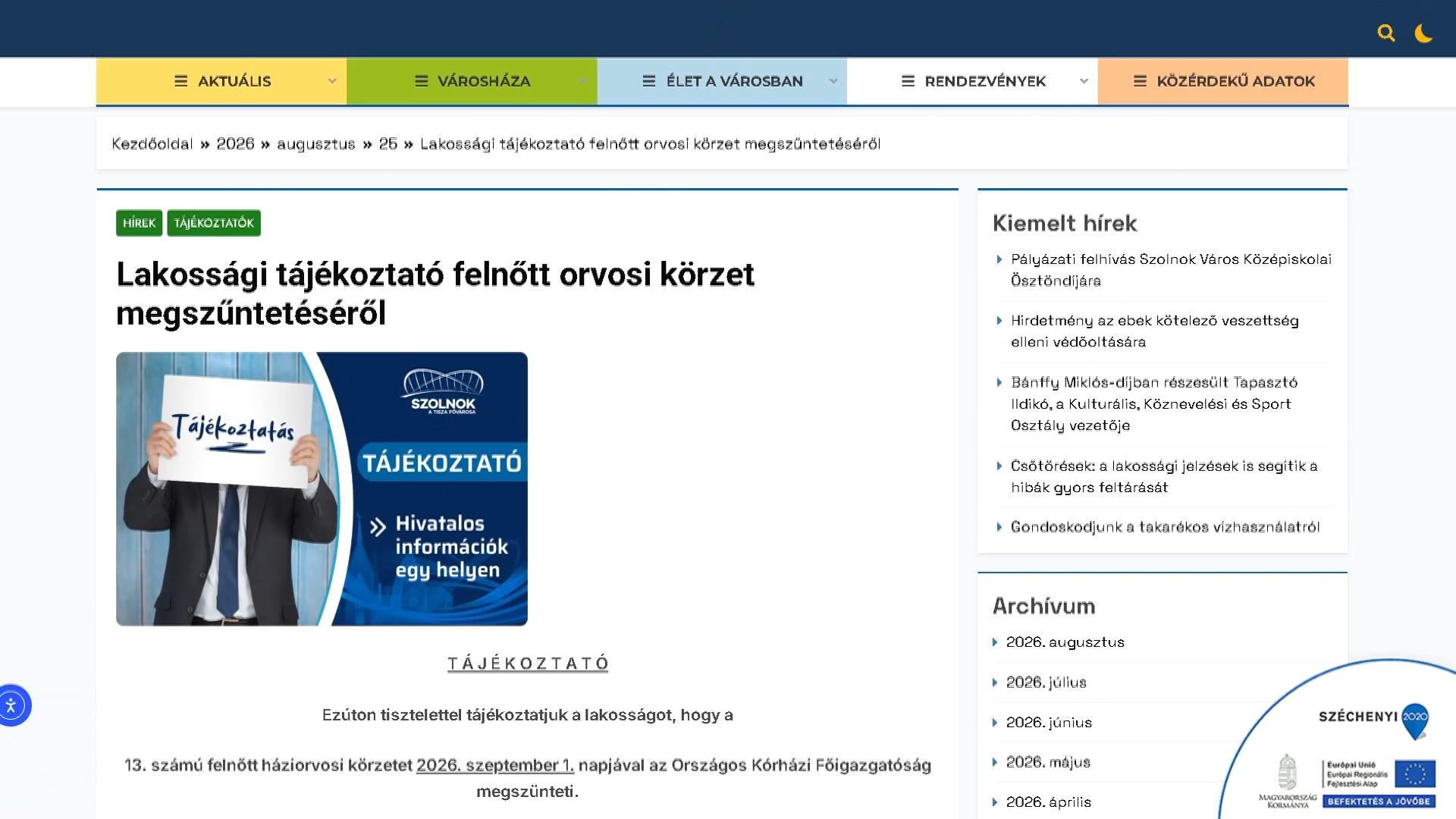This screenshot has width=1456, height=819.
Task: Open the 2026. május archive
Action: tap(1048, 762)
